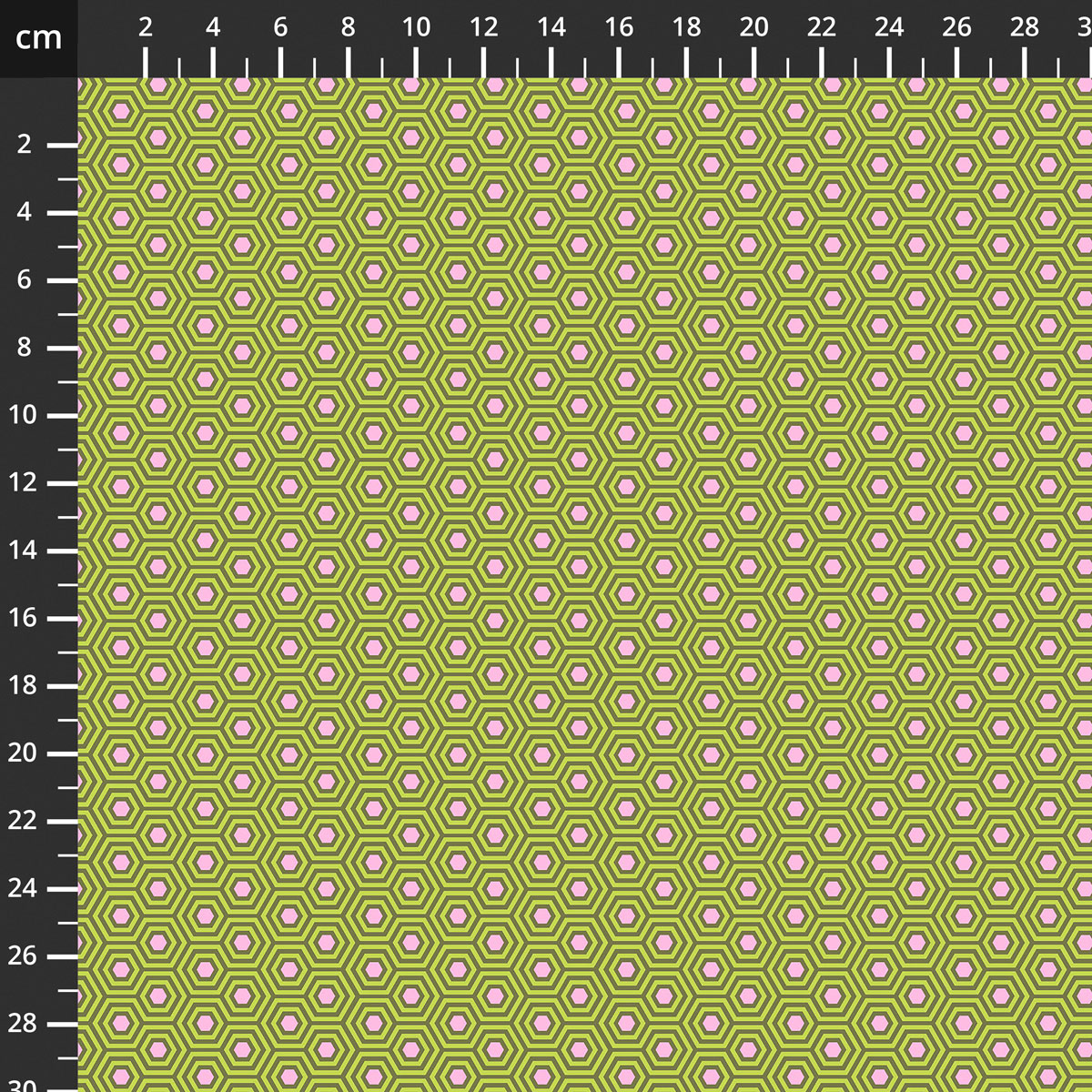Click the 10 label on the horizontal ruler

click(x=416, y=28)
